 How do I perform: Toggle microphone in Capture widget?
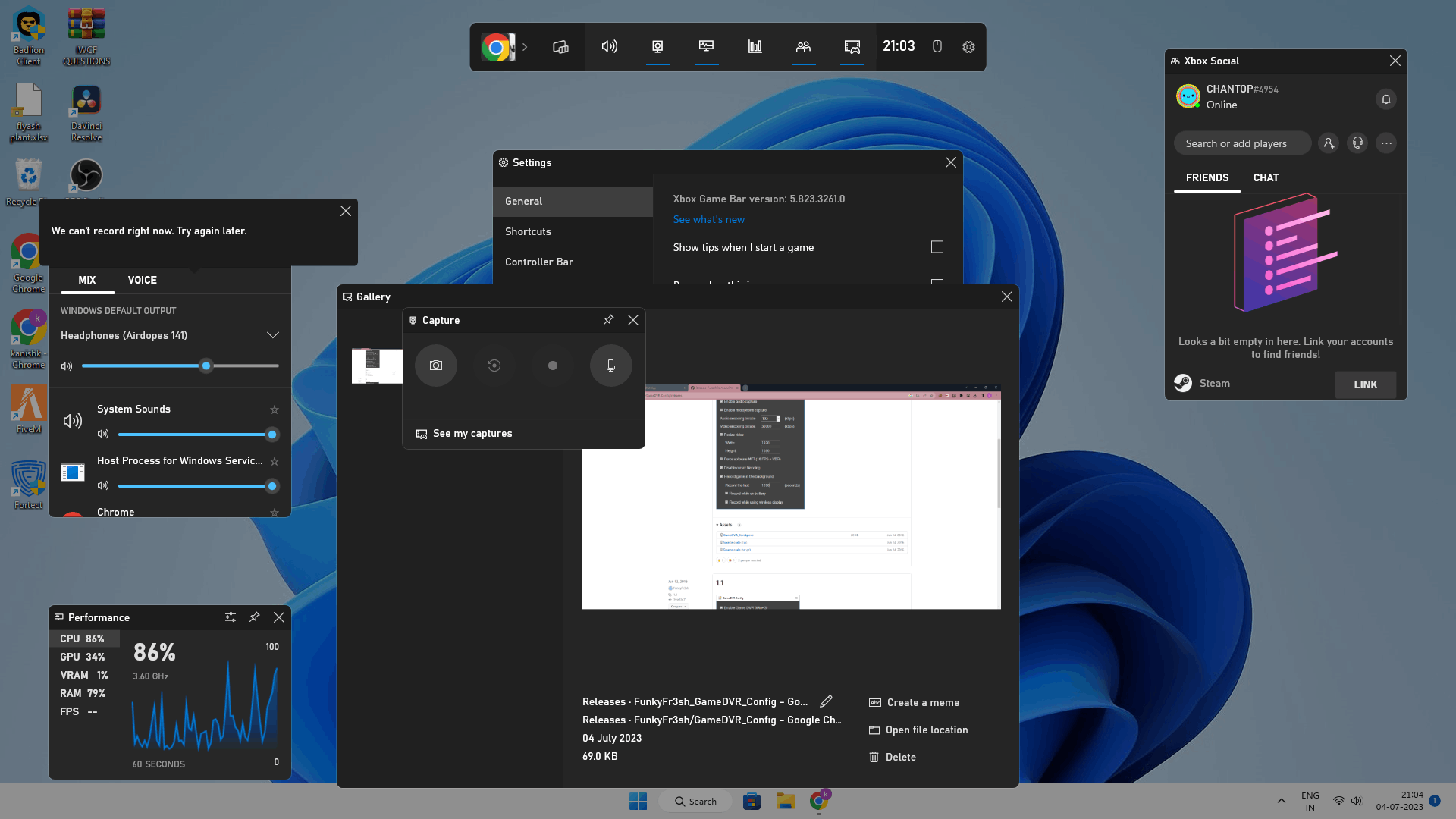click(611, 366)
